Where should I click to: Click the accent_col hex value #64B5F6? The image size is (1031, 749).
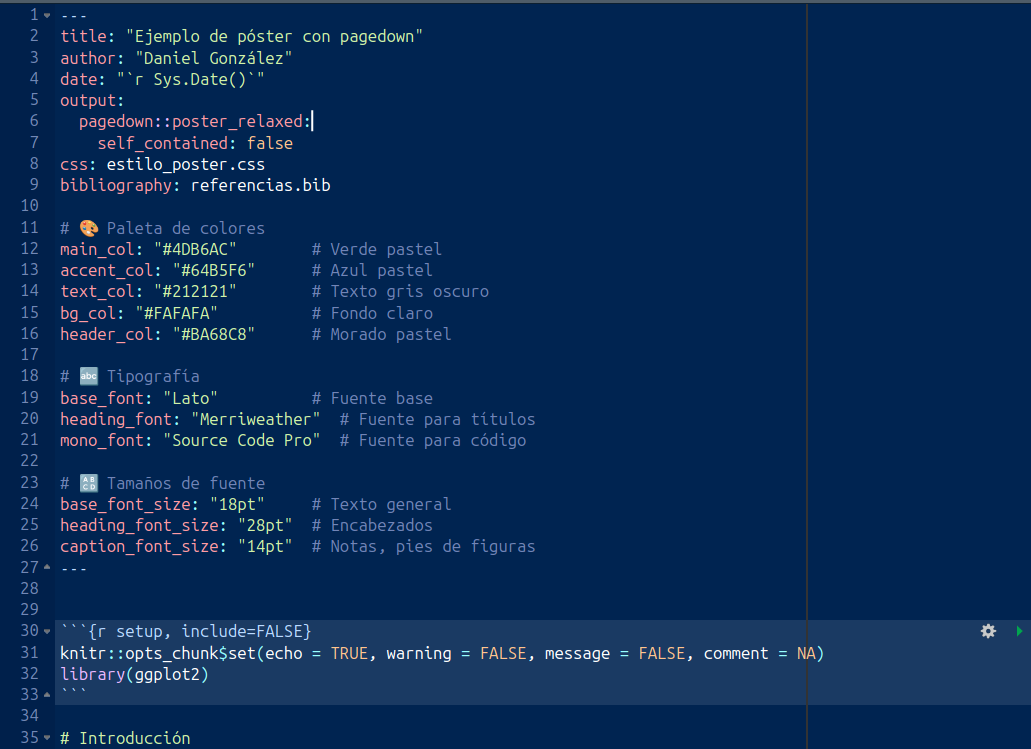(215, 270)
